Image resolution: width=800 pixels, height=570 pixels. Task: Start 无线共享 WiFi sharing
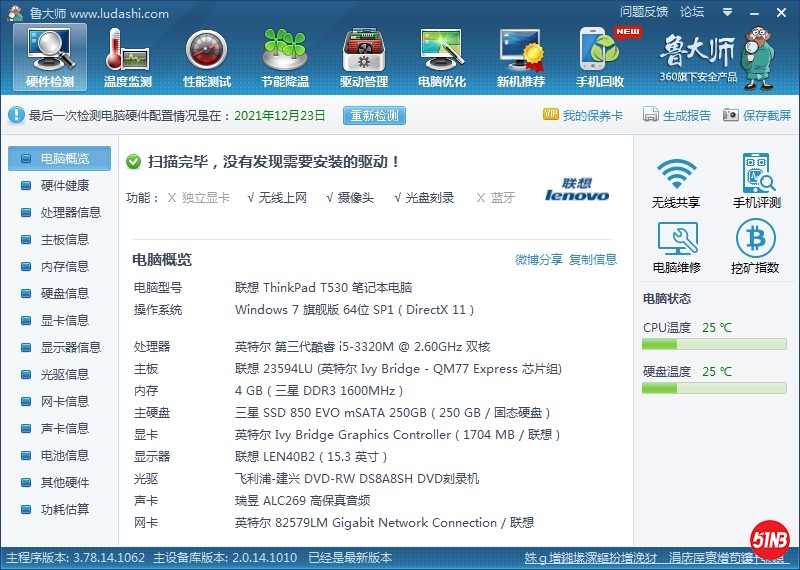click(676, 182)
